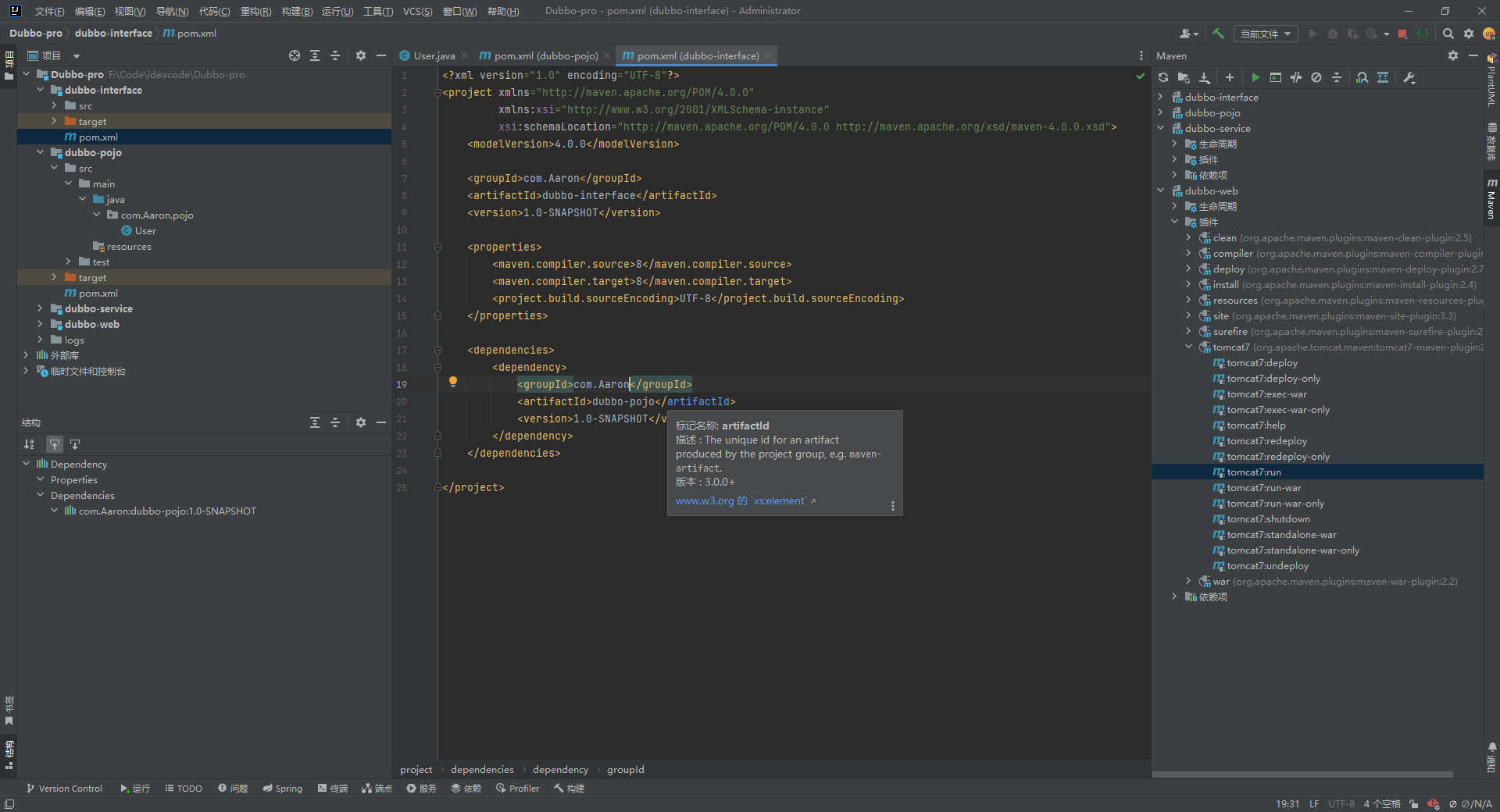Click Execute Maven Goal icon
Screen dimensions: 1500x812
point(1276,77)
